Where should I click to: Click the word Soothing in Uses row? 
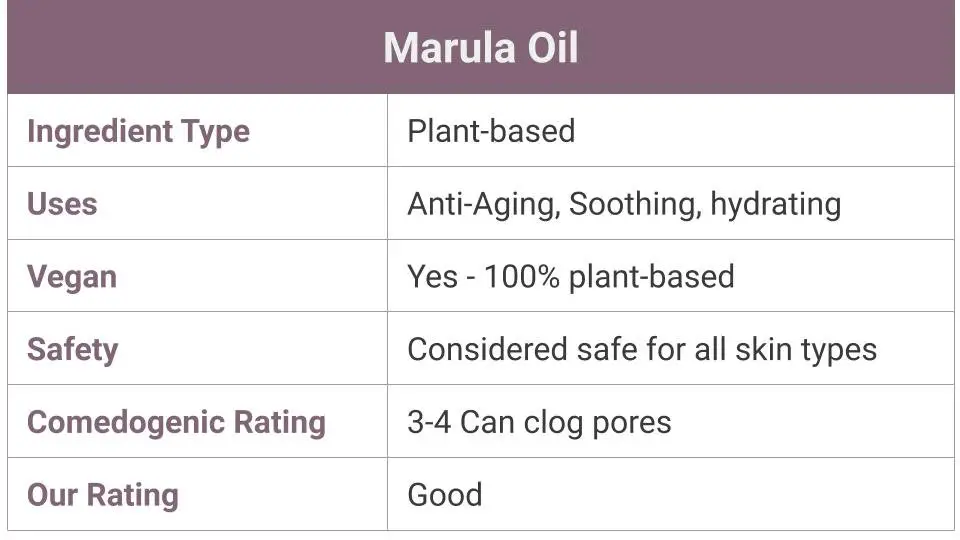click(635, 204)
